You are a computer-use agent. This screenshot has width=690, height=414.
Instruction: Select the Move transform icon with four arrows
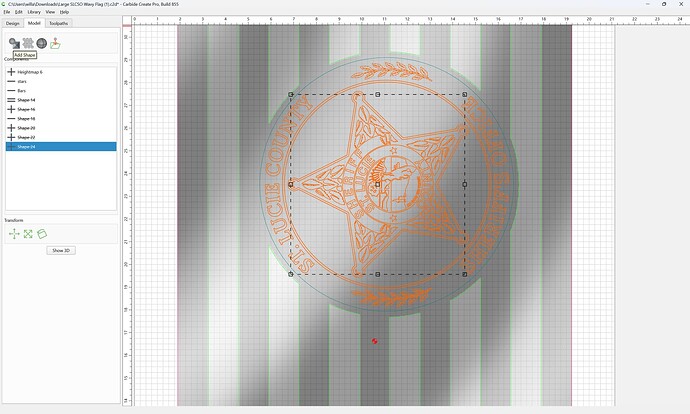click(14, 234)
